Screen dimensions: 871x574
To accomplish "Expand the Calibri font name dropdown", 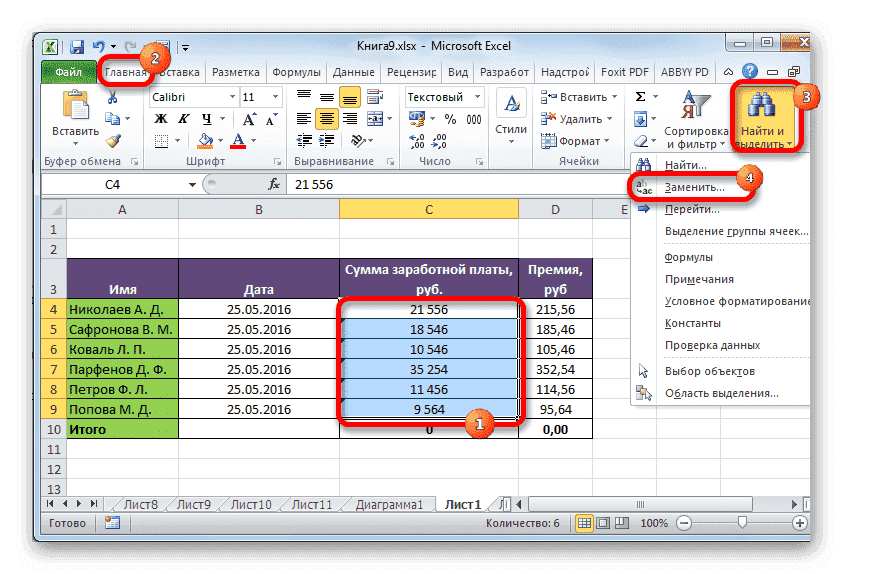I will 230,97.
